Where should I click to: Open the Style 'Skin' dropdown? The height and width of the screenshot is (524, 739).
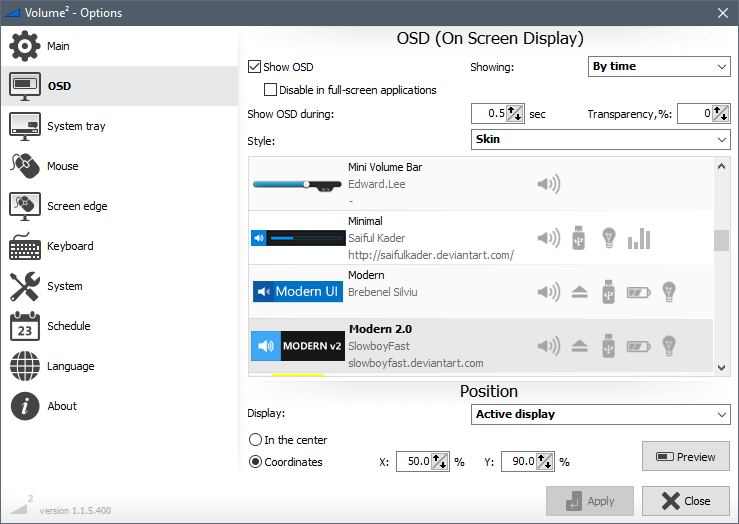coord(600,140)
